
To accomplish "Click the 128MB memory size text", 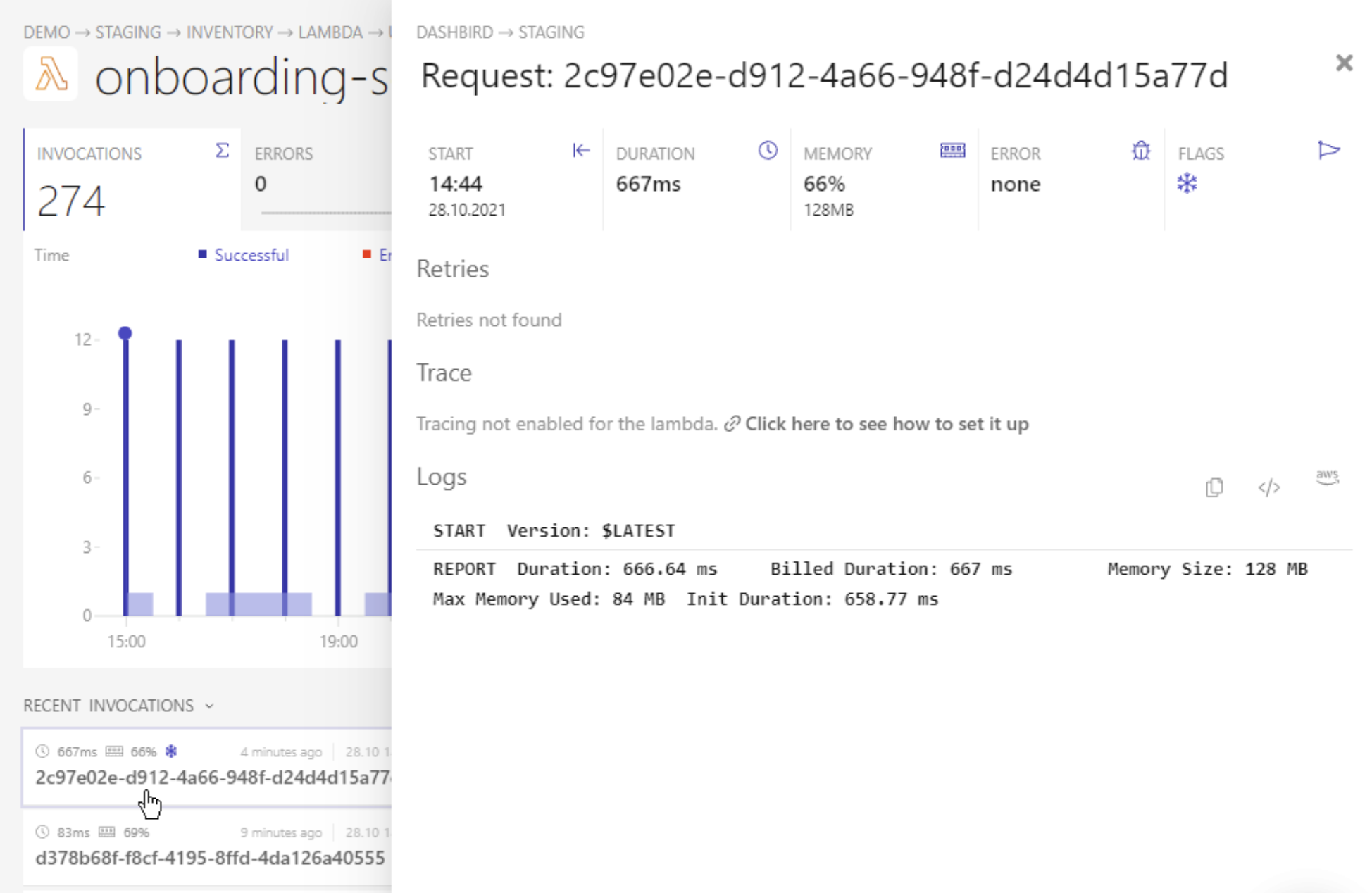I will click(828, 210).
